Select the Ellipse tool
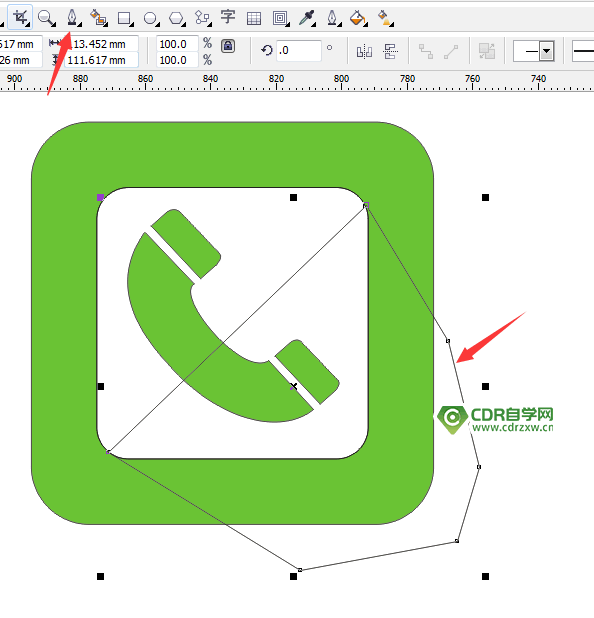The image size is (594, 618). (150, 18)
